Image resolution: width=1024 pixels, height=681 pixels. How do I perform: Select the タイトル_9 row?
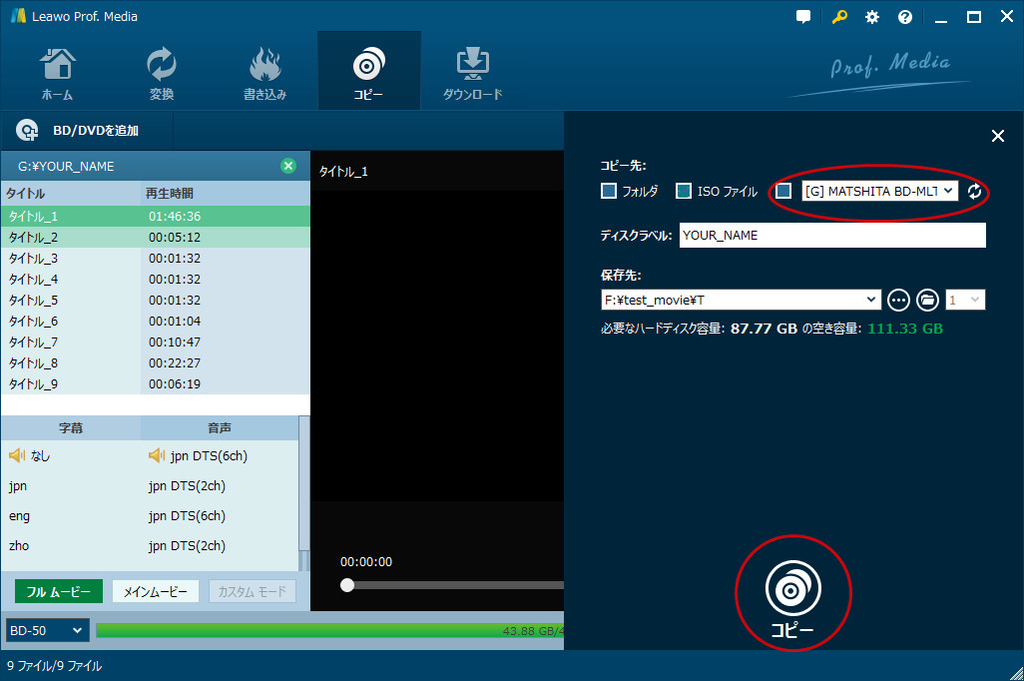(155, 383)
